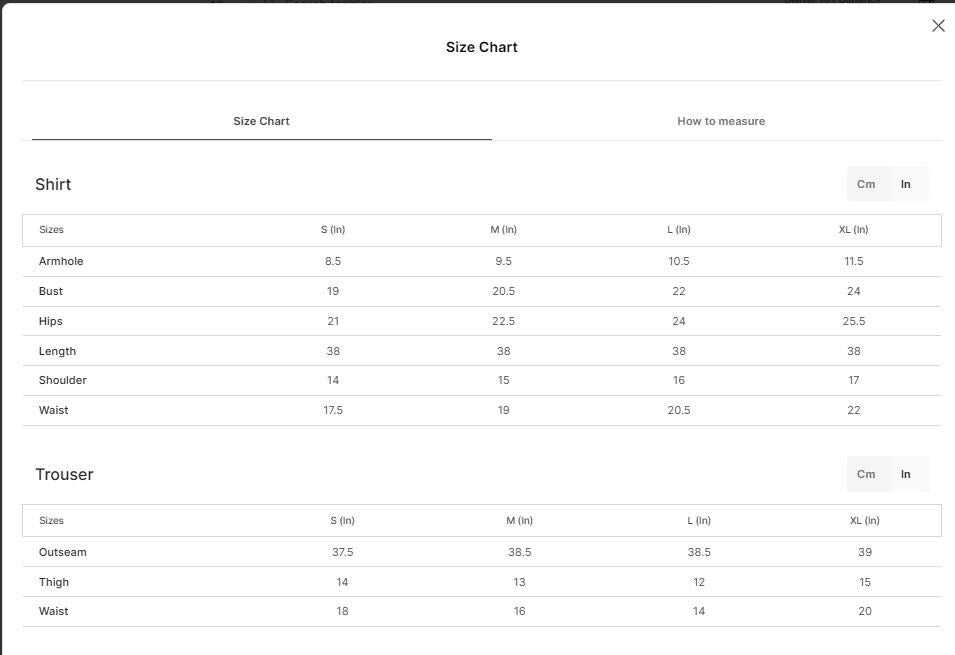Viewport: 955px width, 655px height.
Task: Select the Shirt Hips value for XL
Action: (x=853, y=321)
